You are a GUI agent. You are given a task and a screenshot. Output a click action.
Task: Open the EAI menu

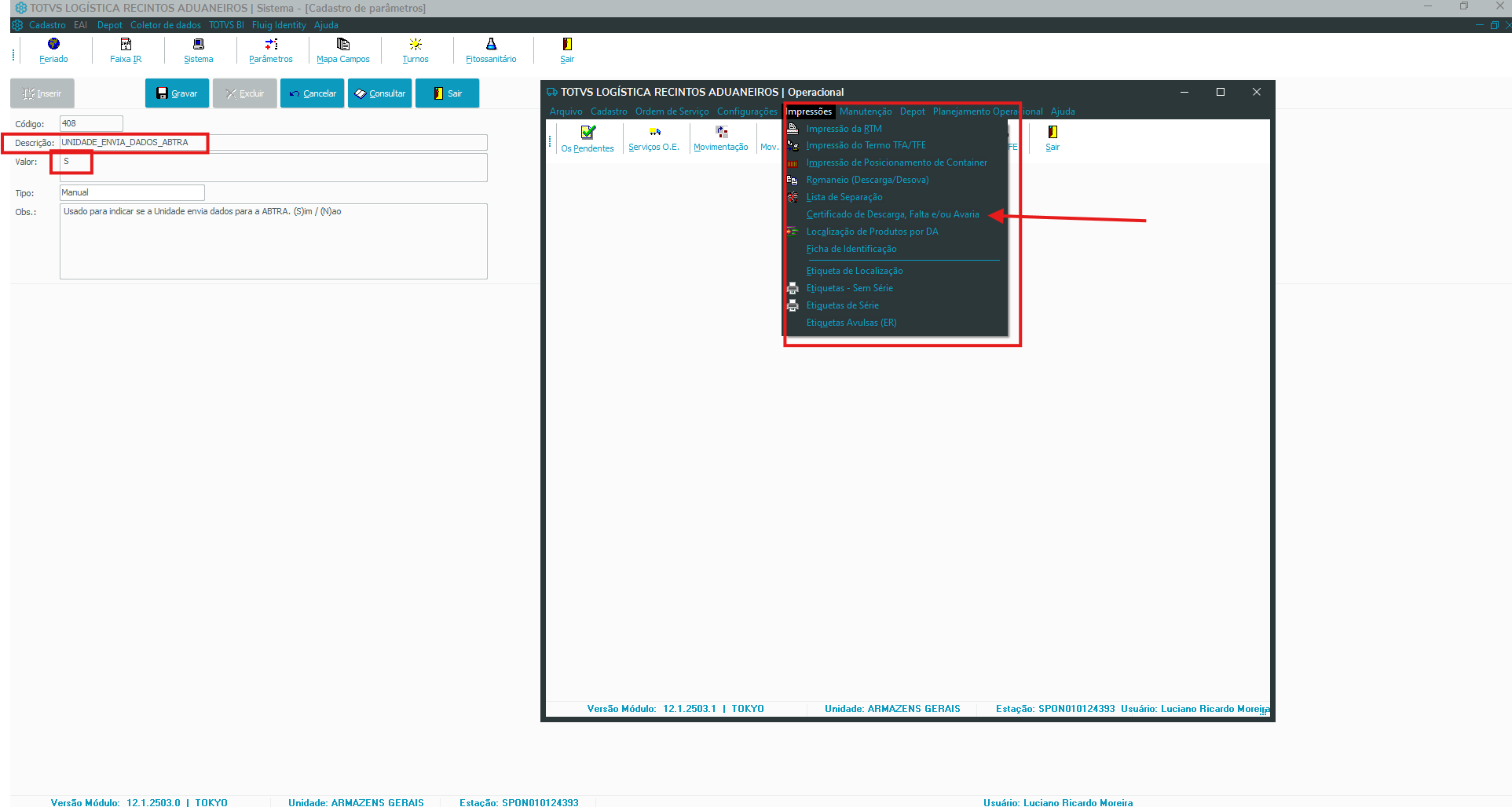point(80,25)
